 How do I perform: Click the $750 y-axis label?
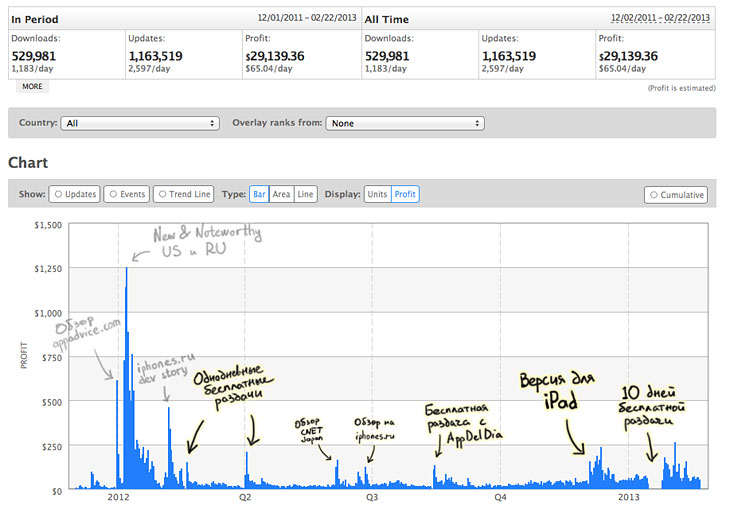coord(52,358)
